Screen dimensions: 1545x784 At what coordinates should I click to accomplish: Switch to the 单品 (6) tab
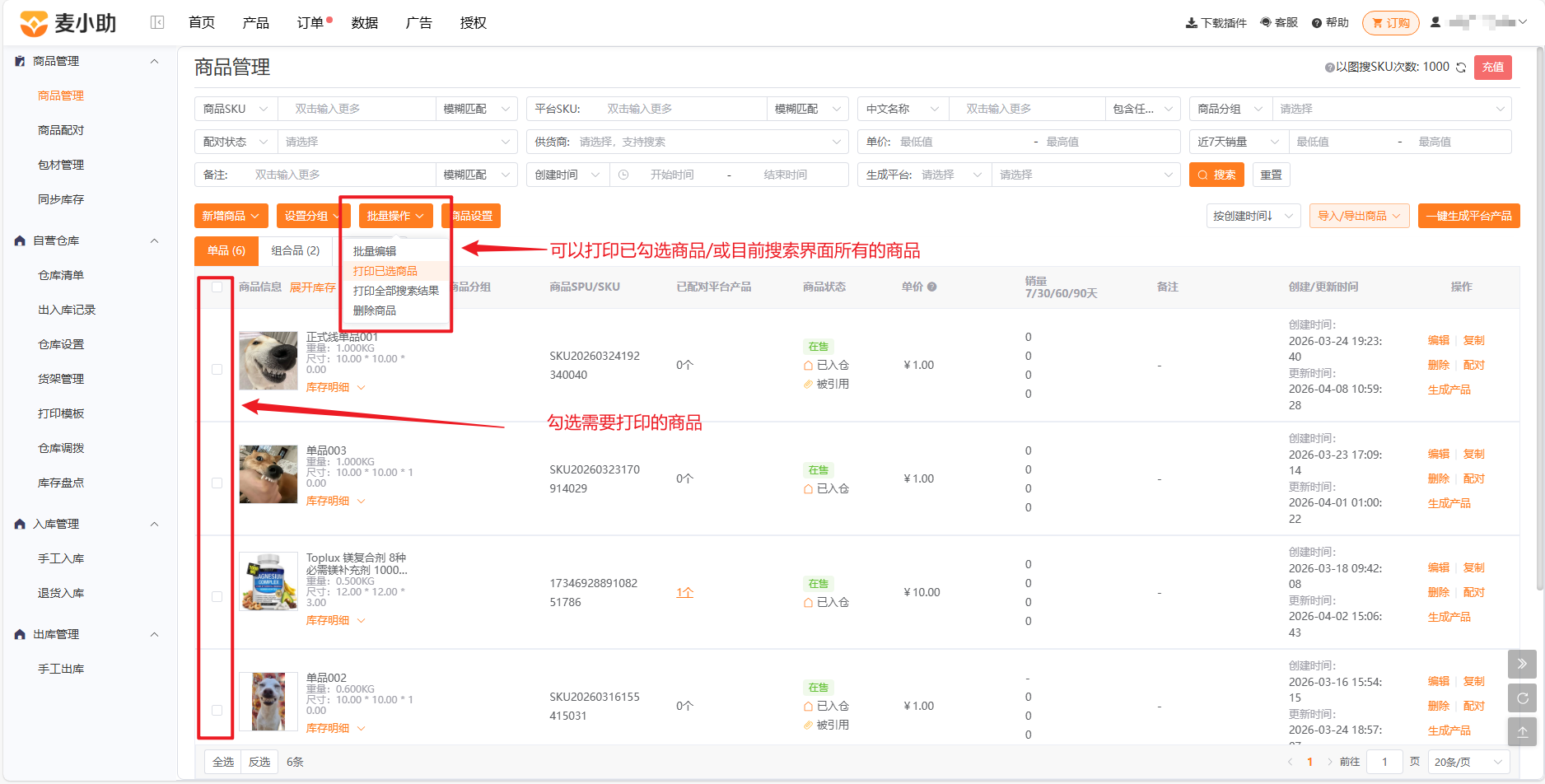pyautogui.click(x=226, y=250)
